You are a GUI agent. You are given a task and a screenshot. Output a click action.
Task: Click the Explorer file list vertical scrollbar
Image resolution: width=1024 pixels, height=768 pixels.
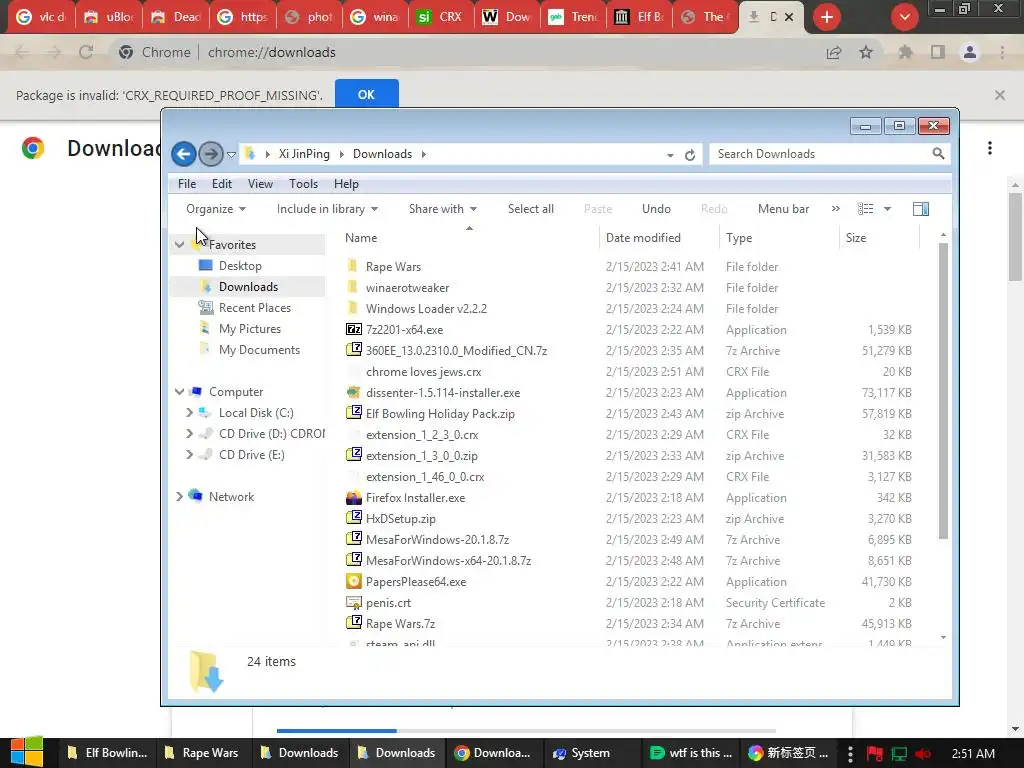point(943,392)
